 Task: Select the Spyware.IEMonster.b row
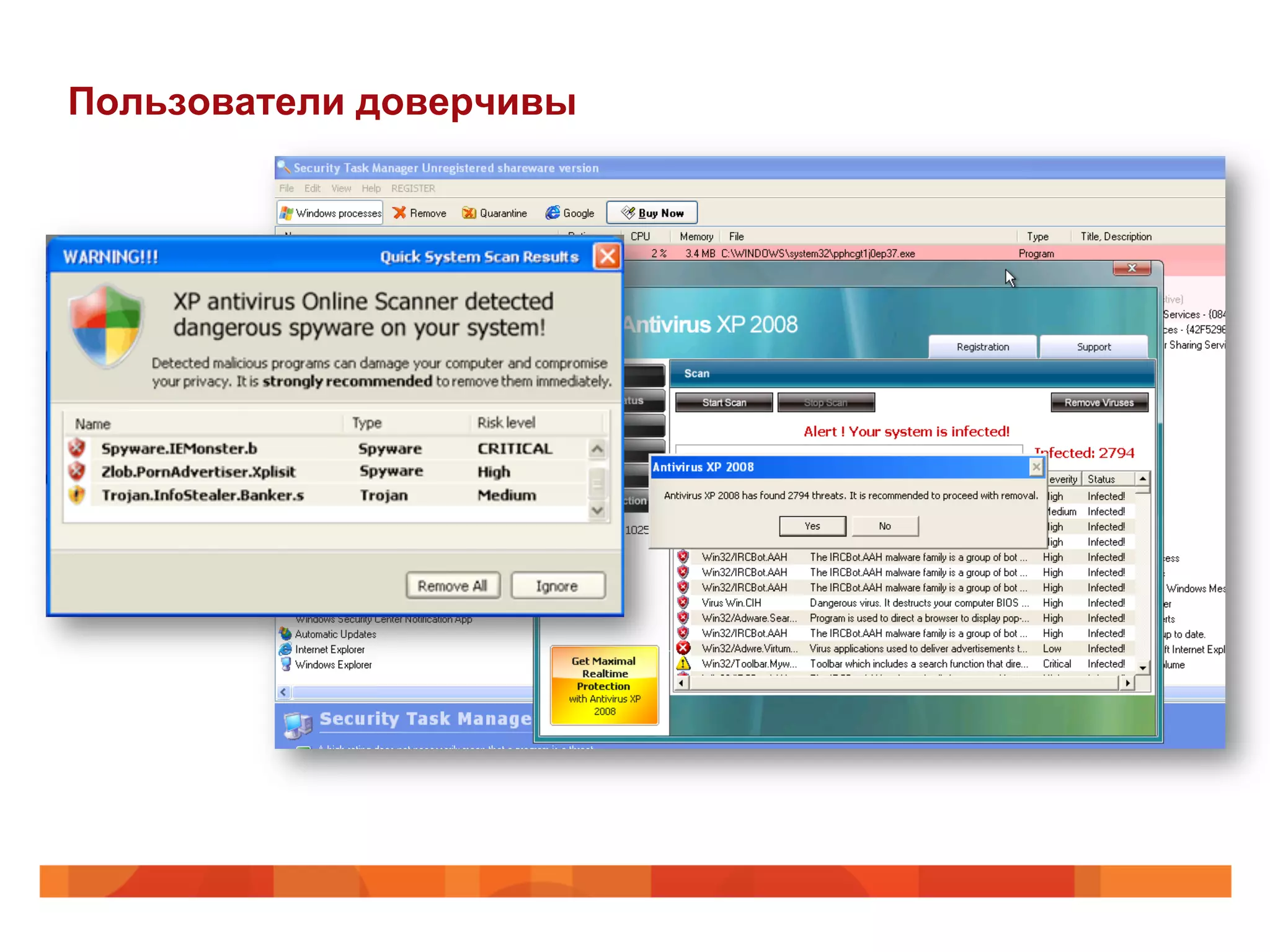click(x=326, y=448)
